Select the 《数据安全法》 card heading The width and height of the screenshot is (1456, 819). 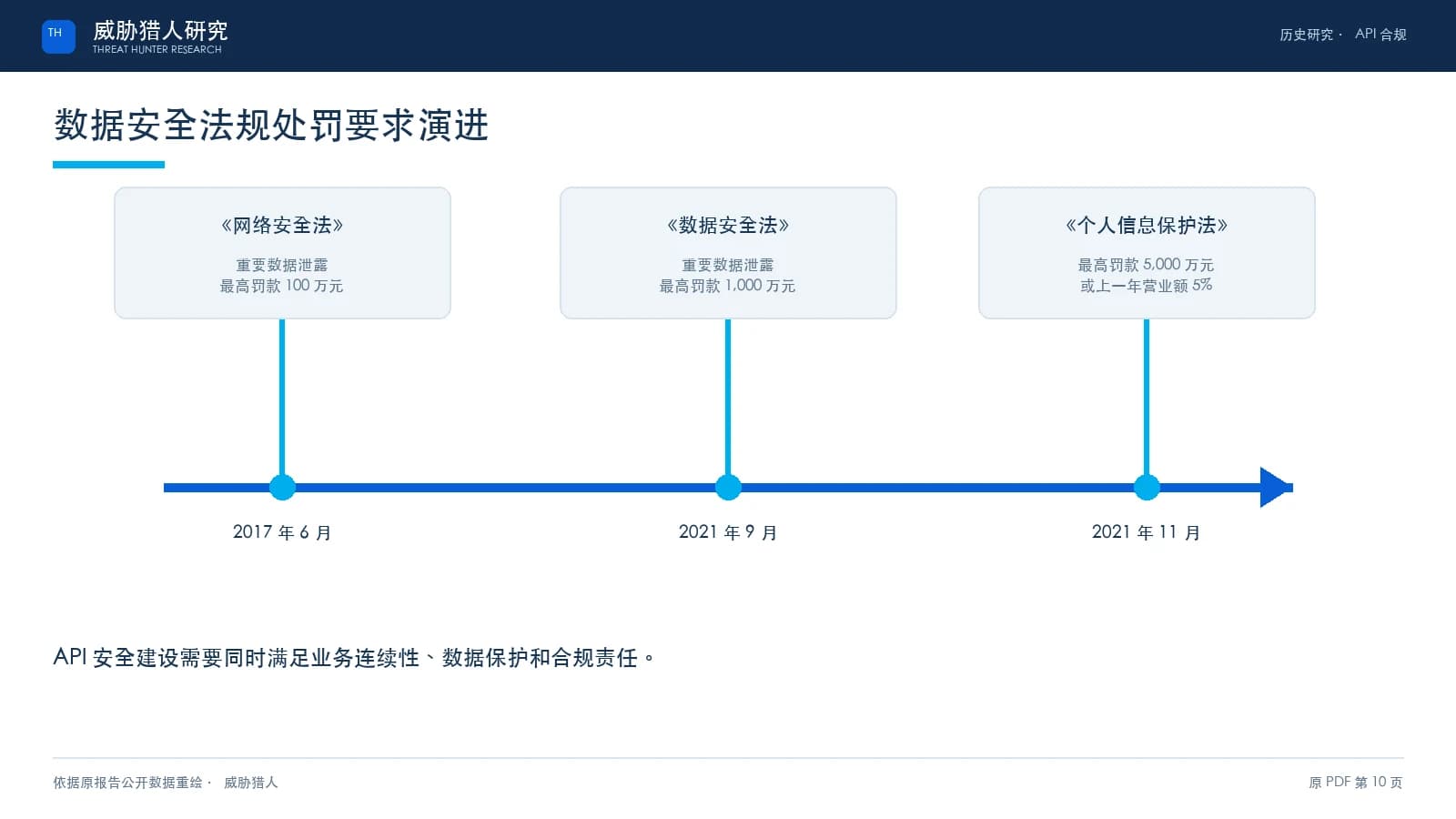click(728, 225)
